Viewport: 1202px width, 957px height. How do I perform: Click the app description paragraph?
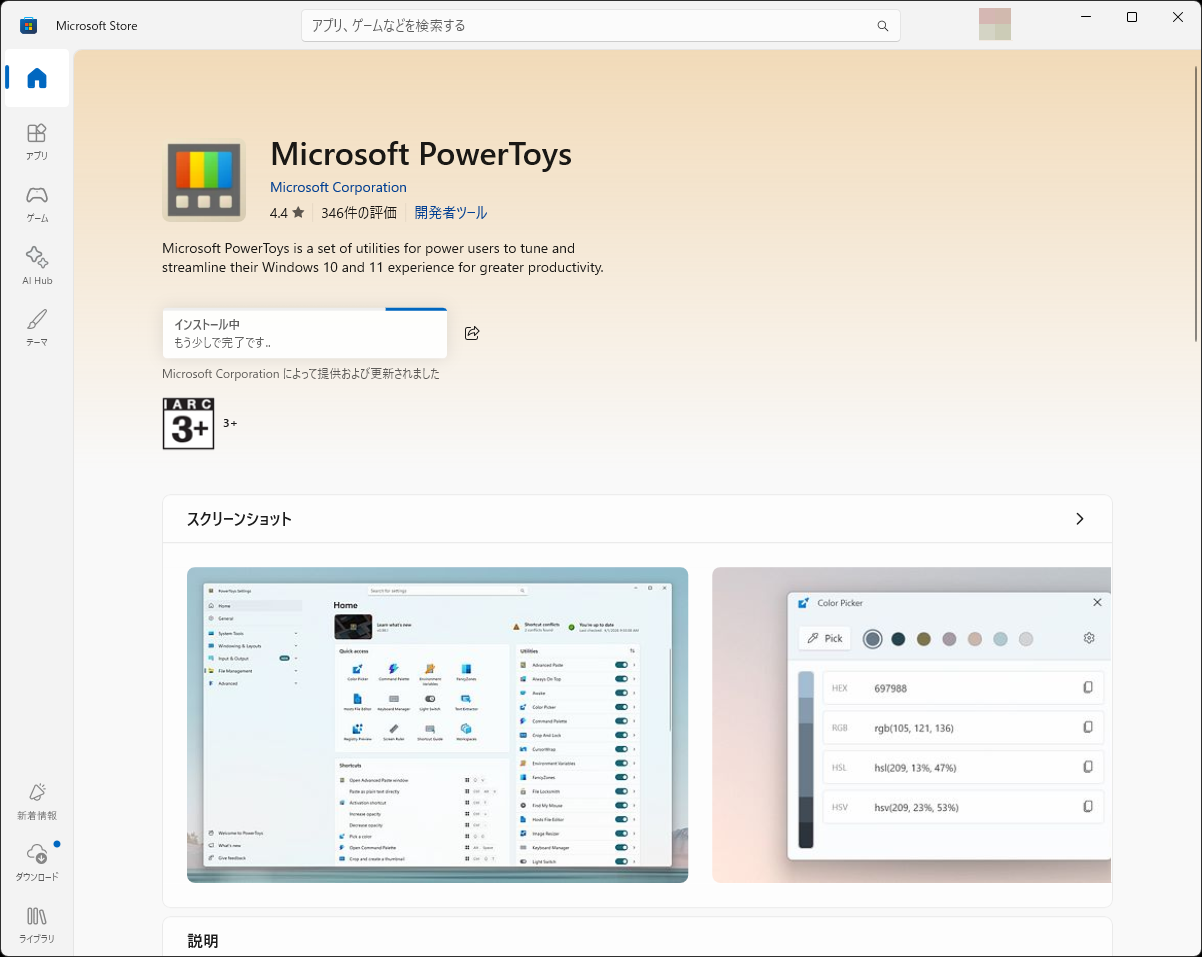coord(383,258)
